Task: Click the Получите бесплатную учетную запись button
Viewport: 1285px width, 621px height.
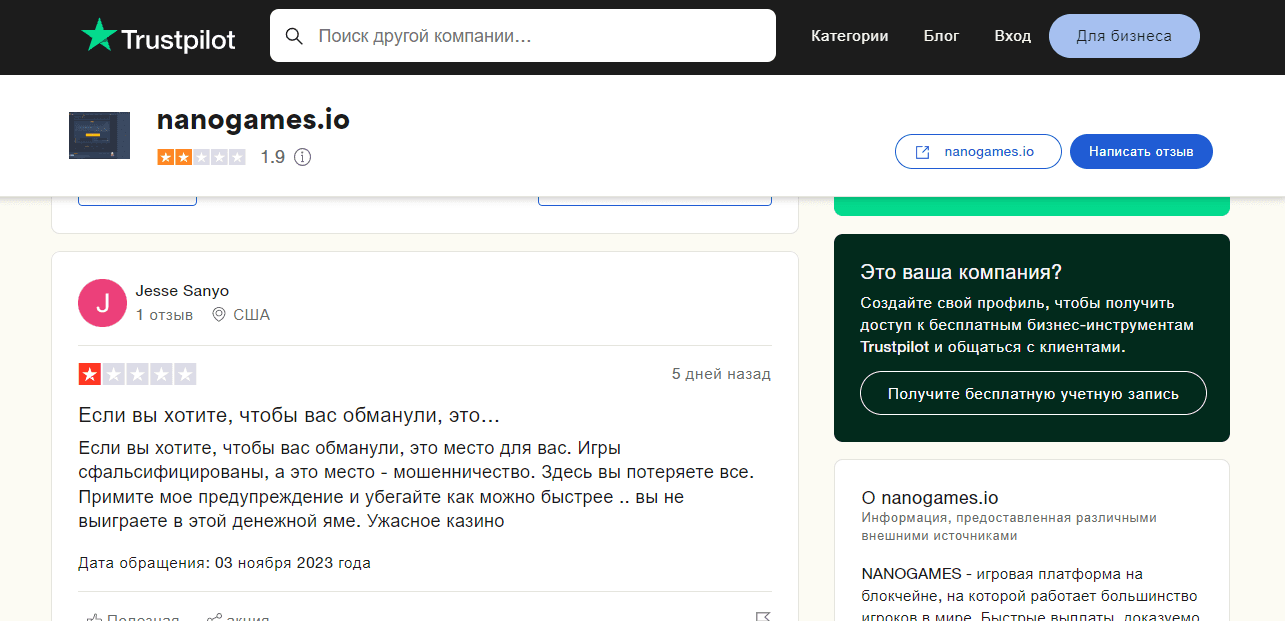Action: click(x=1033, y=394)
